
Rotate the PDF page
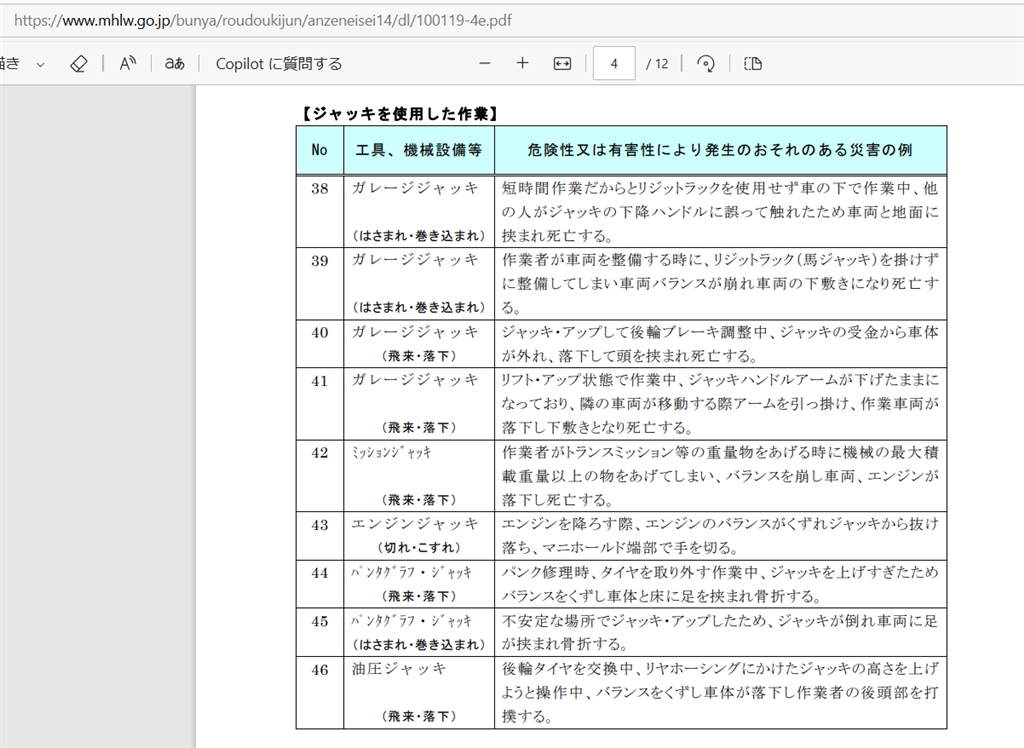click(706, 63)
